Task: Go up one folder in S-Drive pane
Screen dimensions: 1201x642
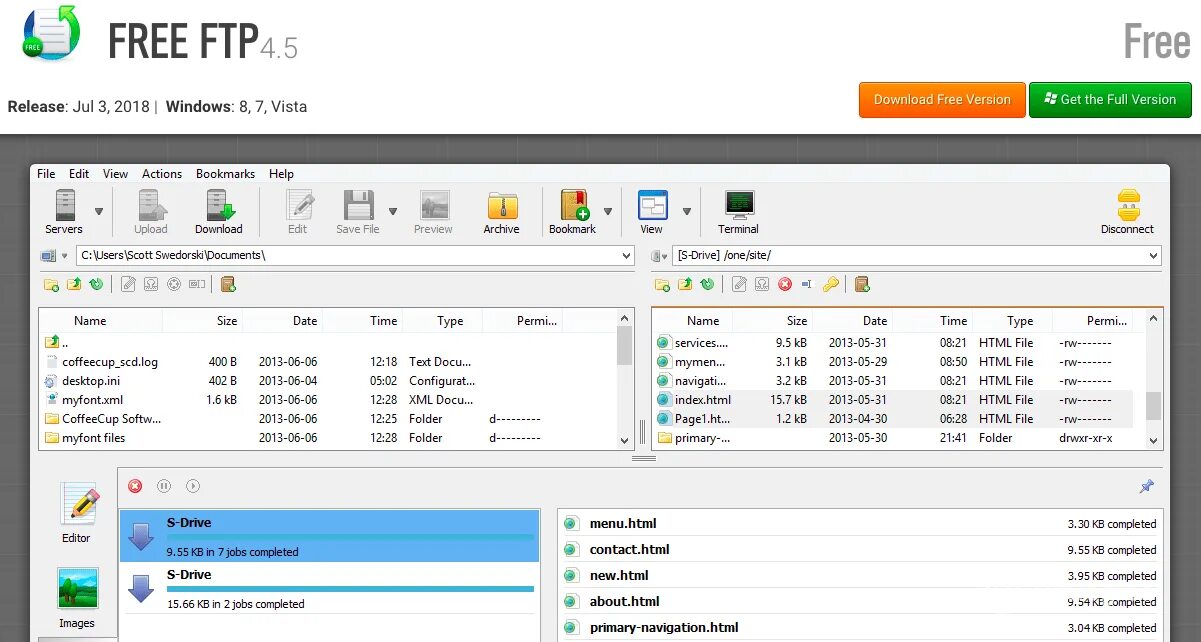Action: point(685,285)
